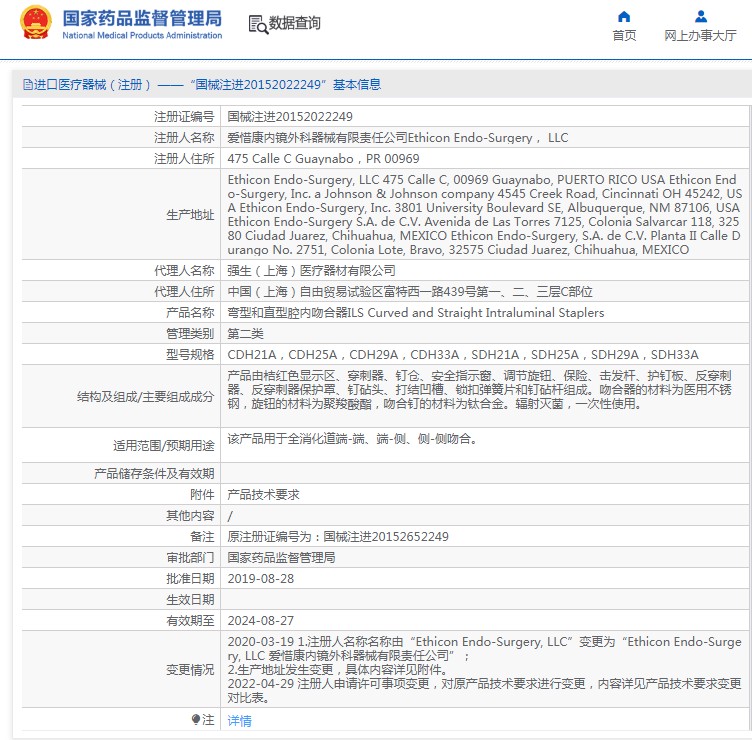Click address 475 Calle C Guaynabo value
The image size is (752, 740).
tap(323, 159)
